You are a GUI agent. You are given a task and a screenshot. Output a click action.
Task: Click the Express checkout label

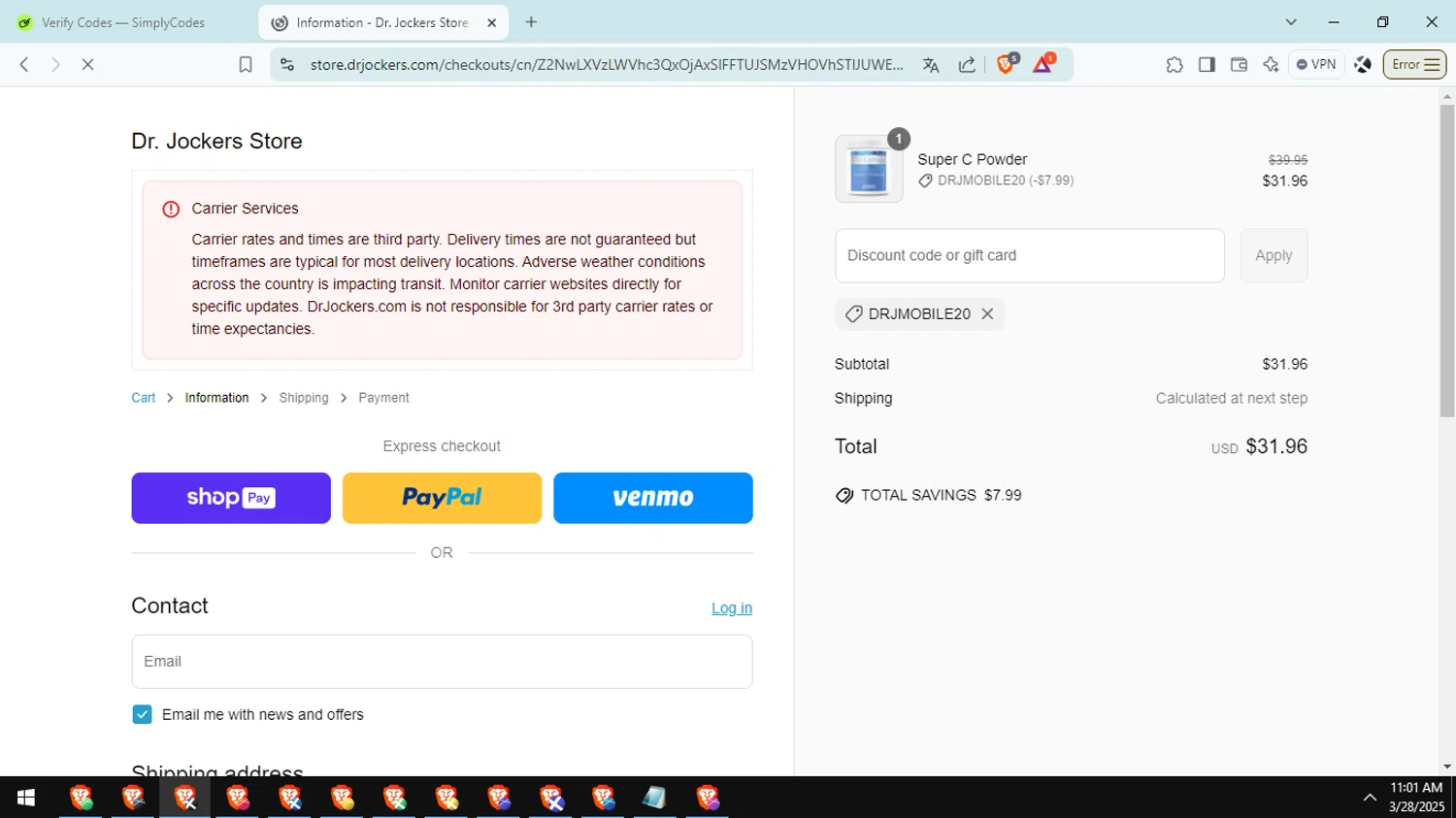[x=442, y=446]
